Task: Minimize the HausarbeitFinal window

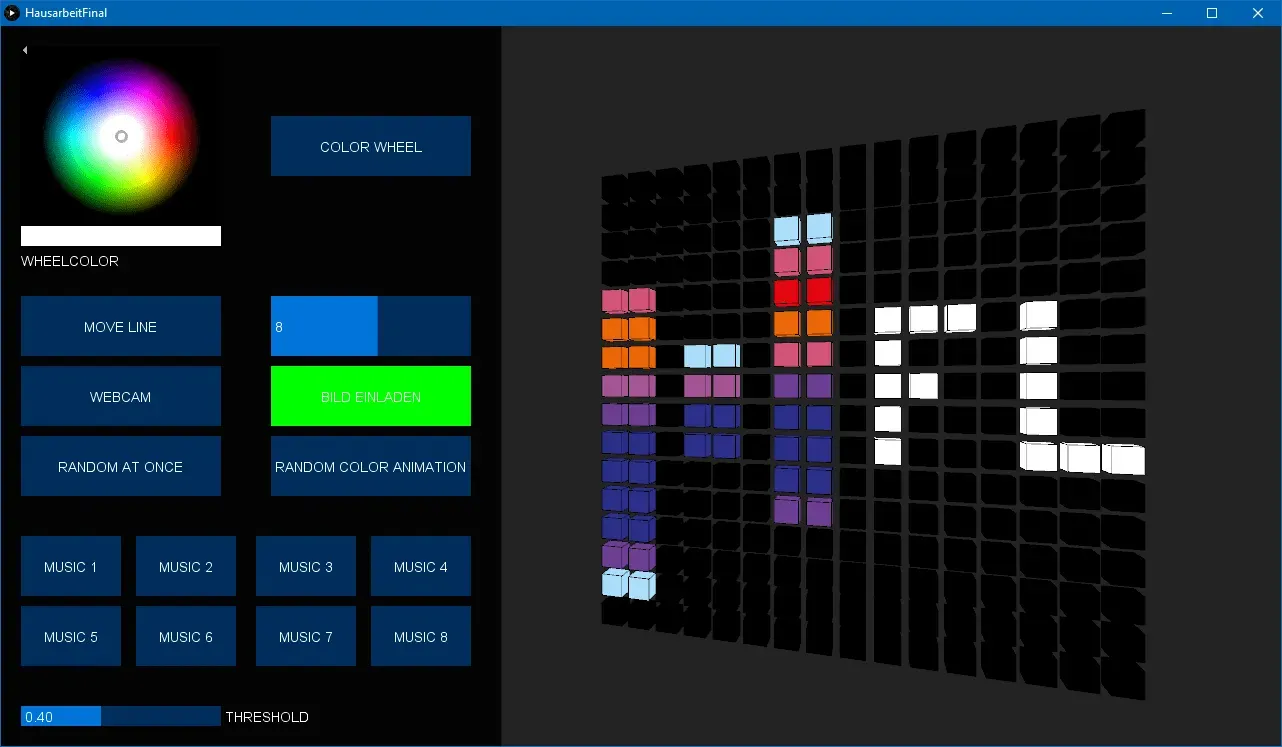Action: tap(1167, 13)
